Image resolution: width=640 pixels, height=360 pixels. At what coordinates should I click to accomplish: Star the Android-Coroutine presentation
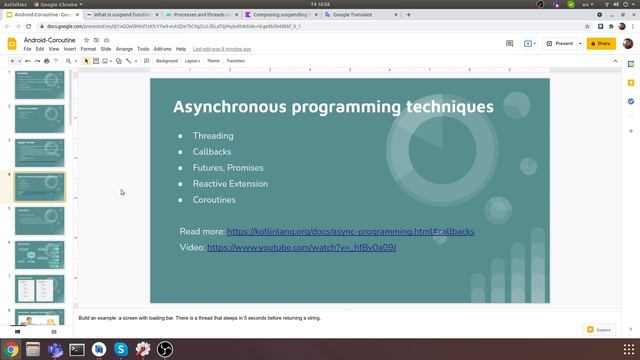click(x=87, y=40)
